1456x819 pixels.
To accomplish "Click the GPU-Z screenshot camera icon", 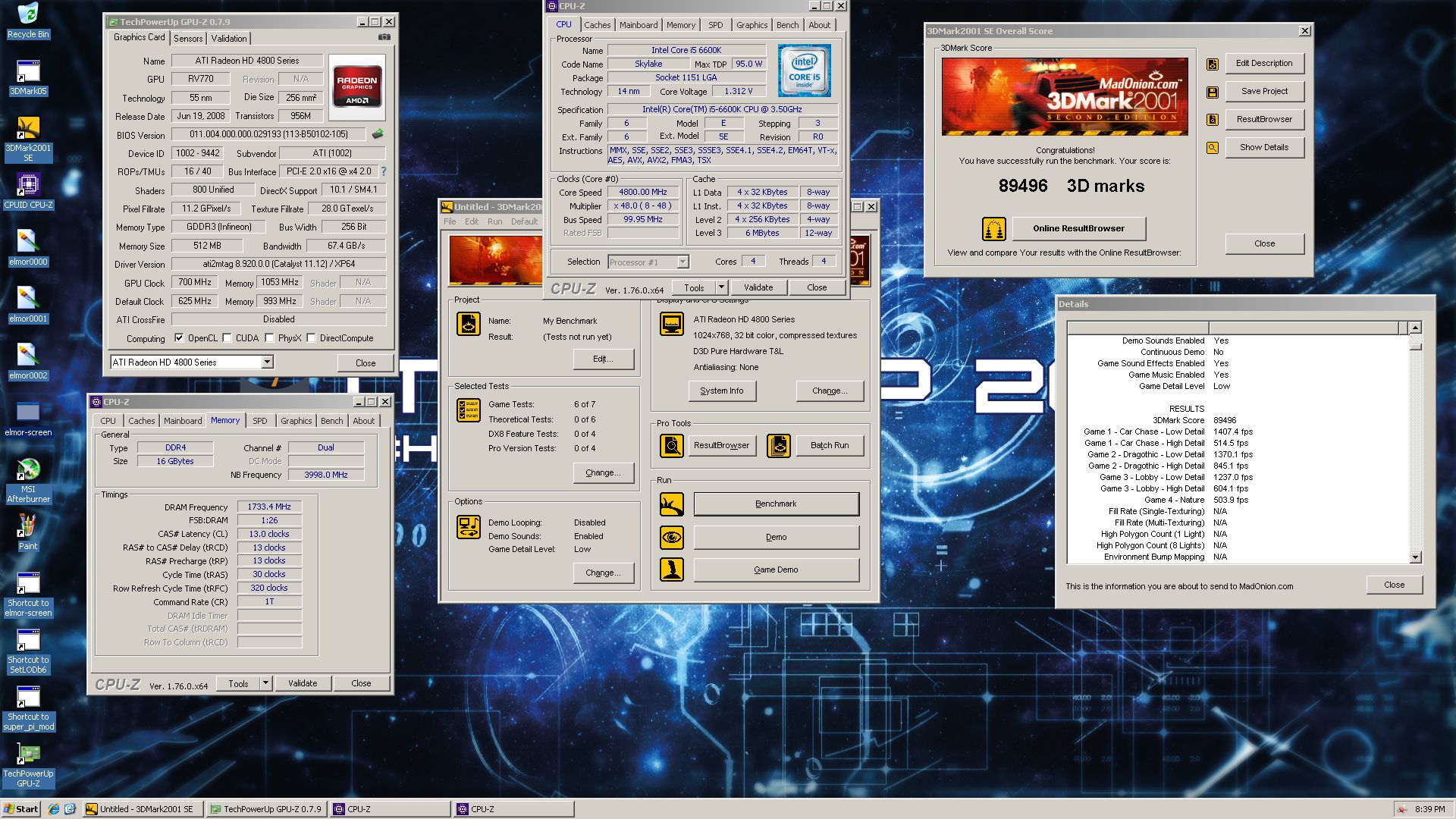I will (384, 37).
